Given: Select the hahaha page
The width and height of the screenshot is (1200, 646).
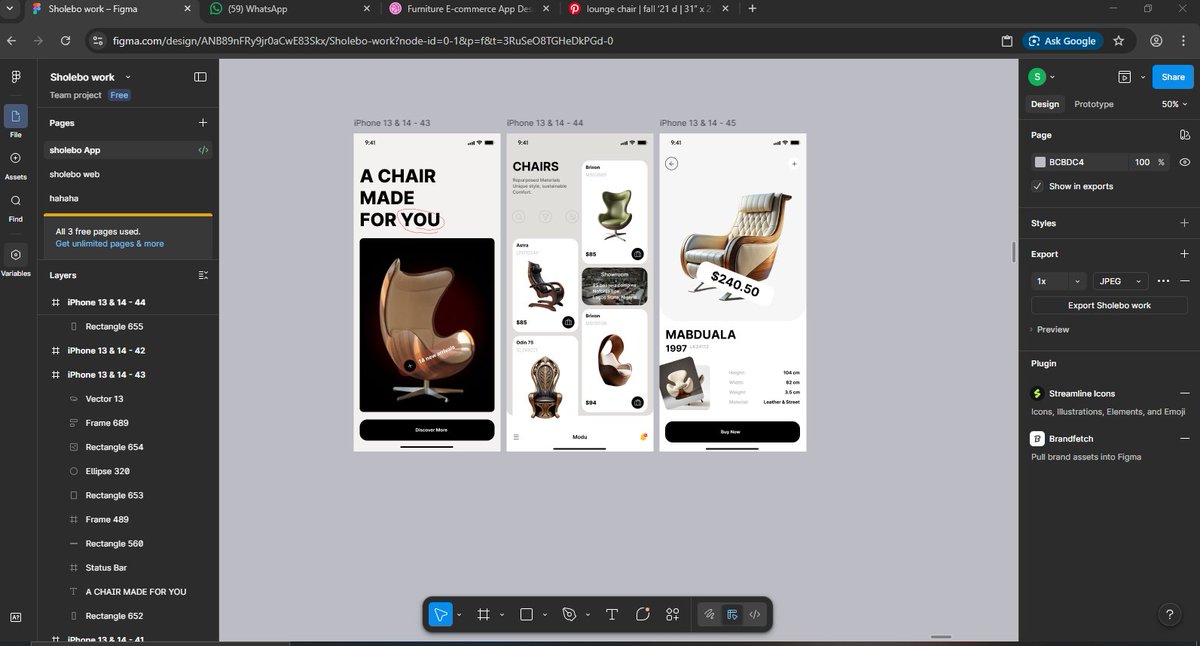Looking at the screenshot, I should 66,198.
